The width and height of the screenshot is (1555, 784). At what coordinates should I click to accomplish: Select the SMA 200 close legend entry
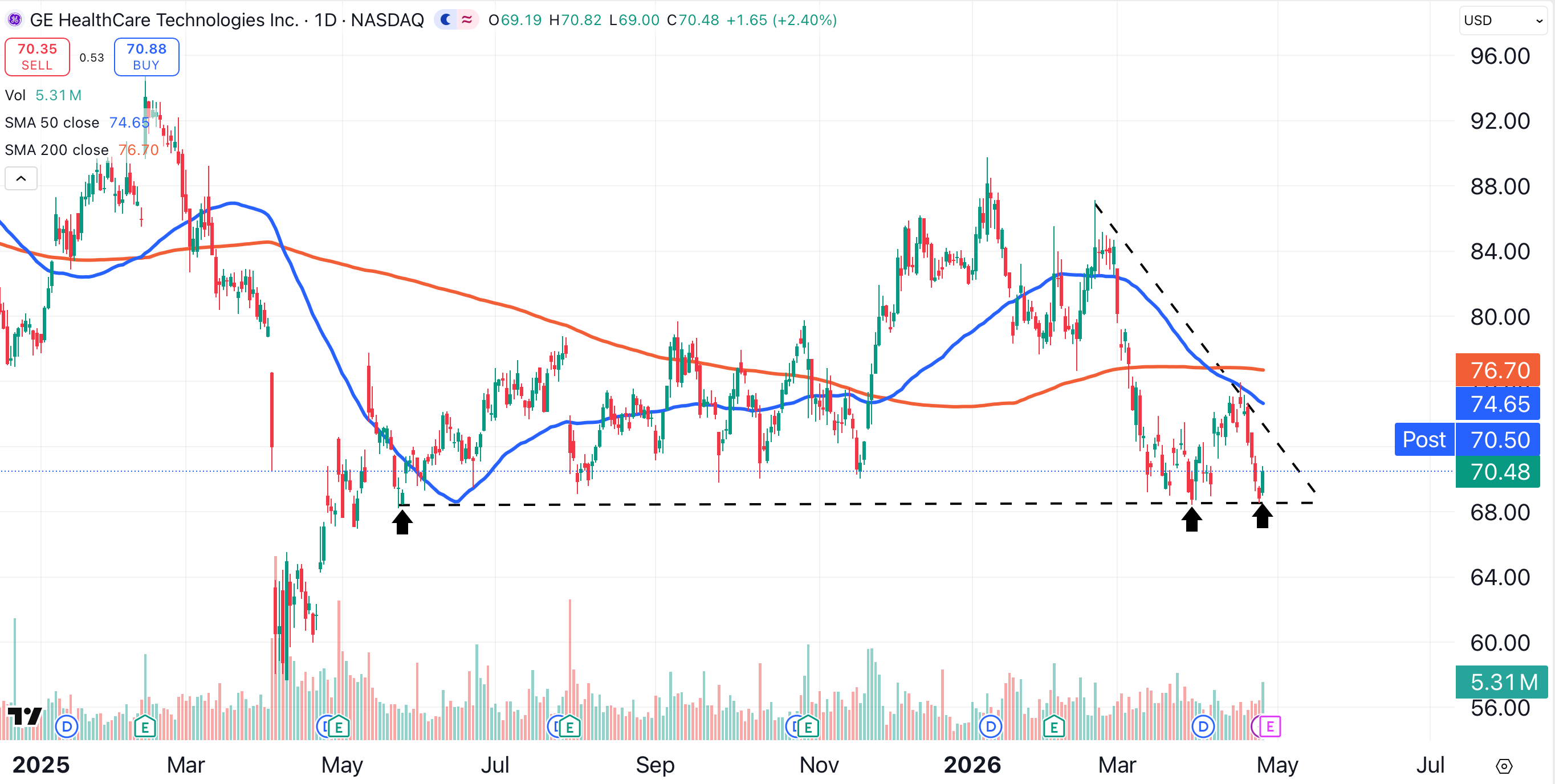57,150
